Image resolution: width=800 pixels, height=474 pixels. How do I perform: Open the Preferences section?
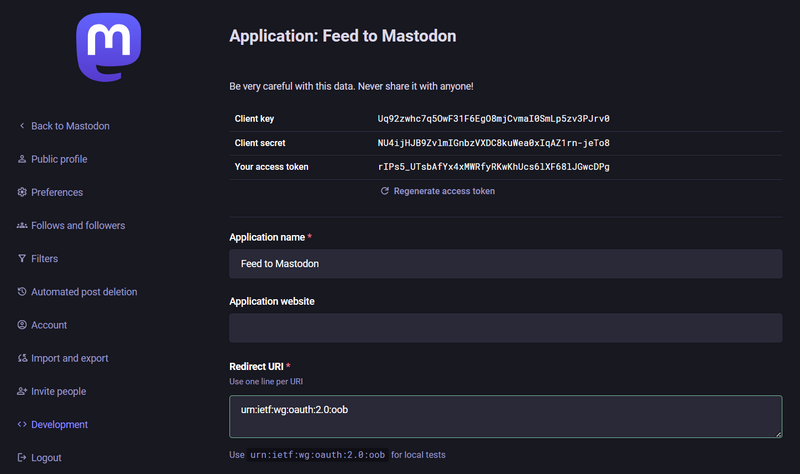(x=57, y=192)
